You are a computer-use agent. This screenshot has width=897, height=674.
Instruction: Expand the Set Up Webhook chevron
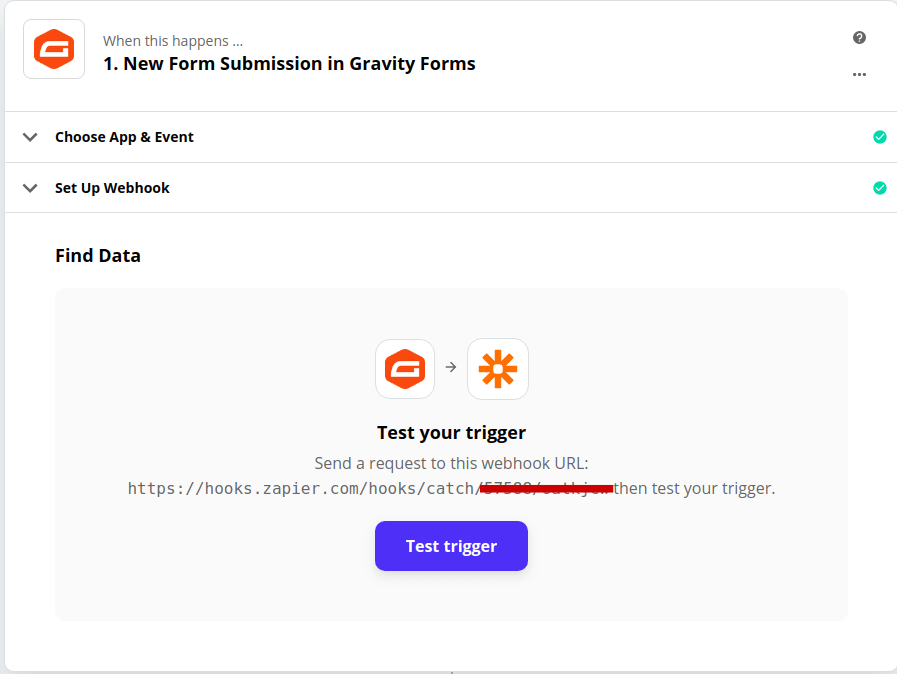click(30, 188)
